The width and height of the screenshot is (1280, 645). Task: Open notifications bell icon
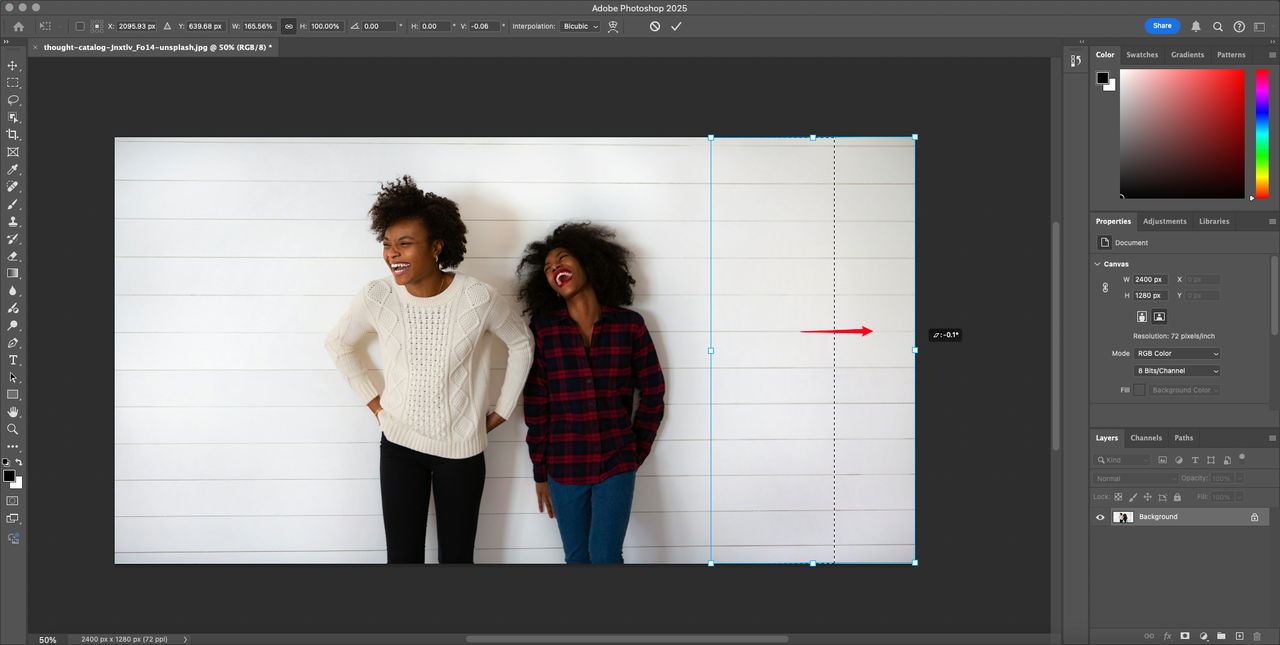click(x=1196, y=26)
